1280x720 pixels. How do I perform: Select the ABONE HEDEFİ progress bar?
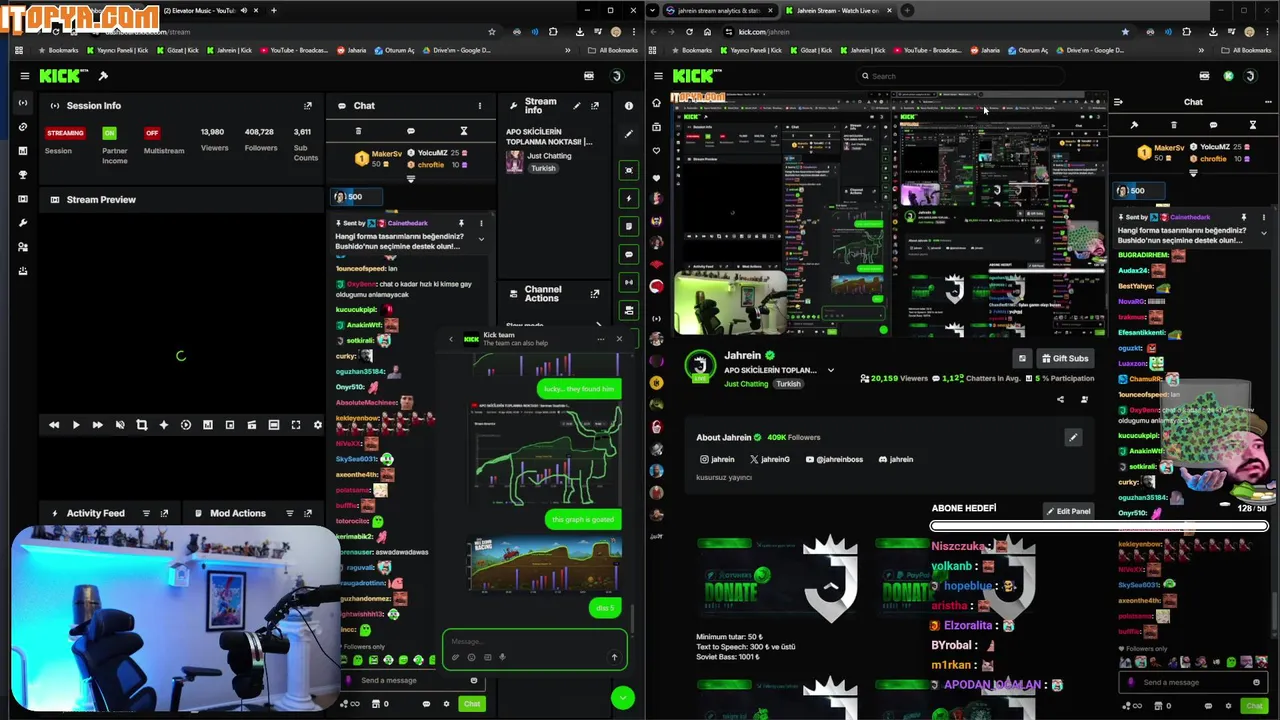pyautogui.click(x=1098, y=525)
